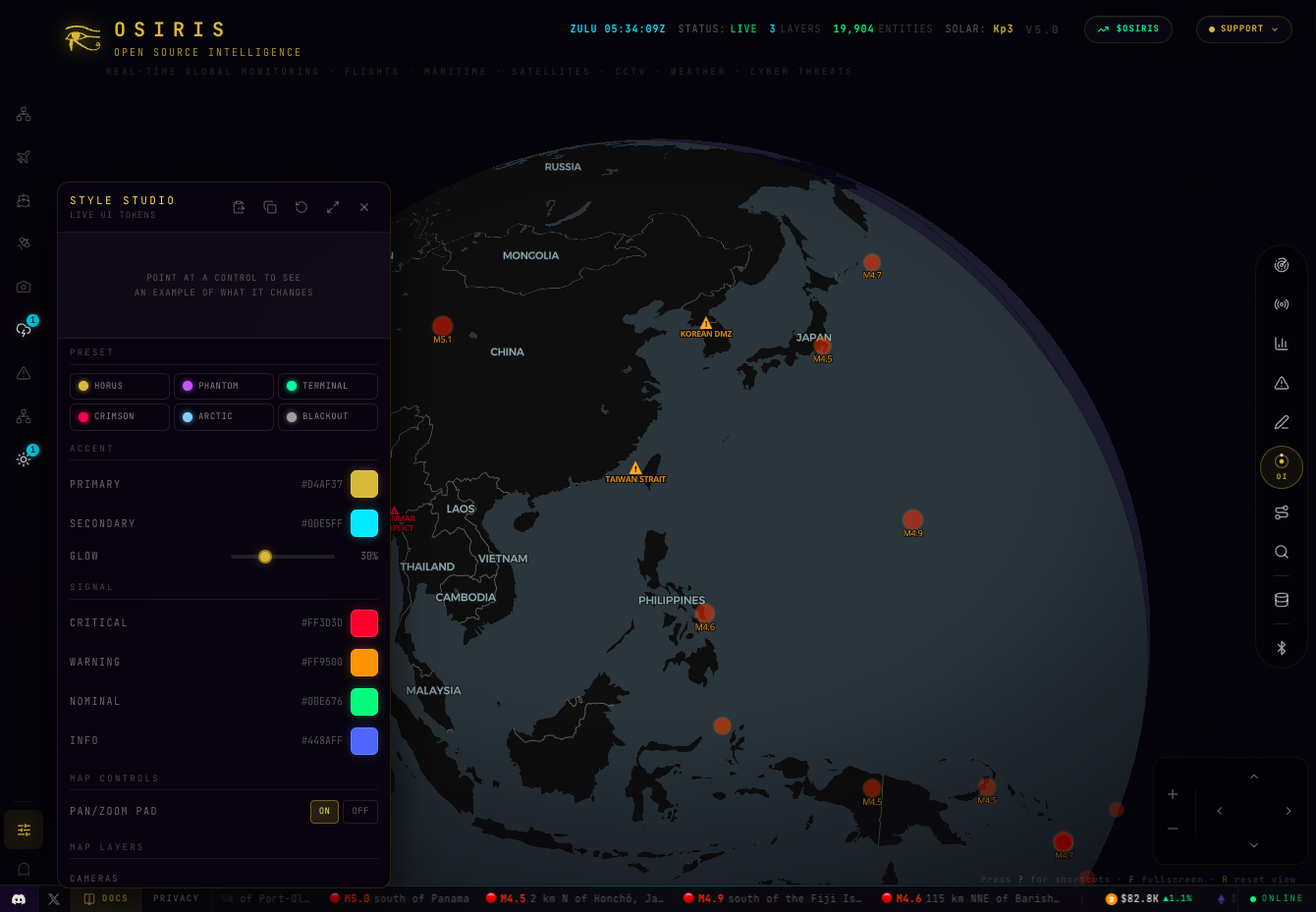Viewport: 1316px width, 912px height.
Task: Pan the map left with the chevron
Action: tap(1220, 811)
